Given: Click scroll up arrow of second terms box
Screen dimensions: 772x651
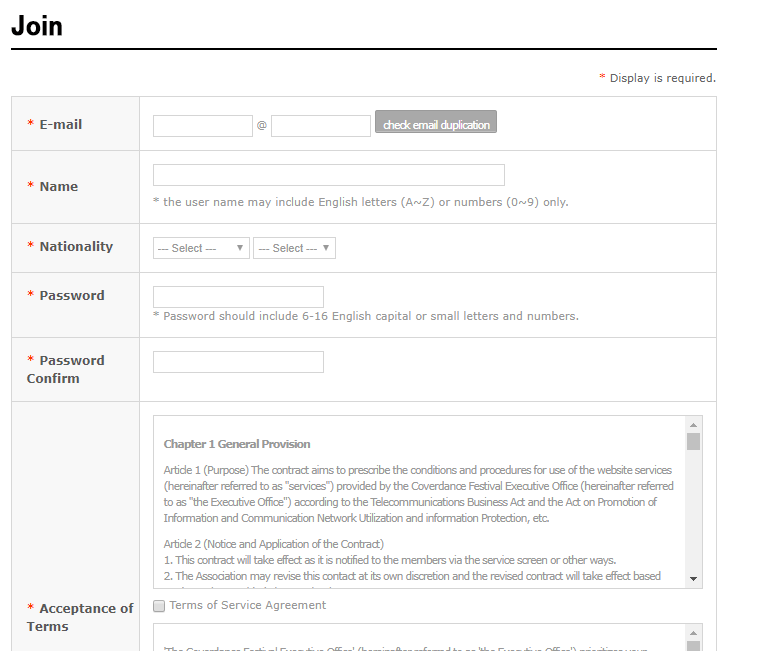Looking at the screenshot, I should (x=693, y=633).
